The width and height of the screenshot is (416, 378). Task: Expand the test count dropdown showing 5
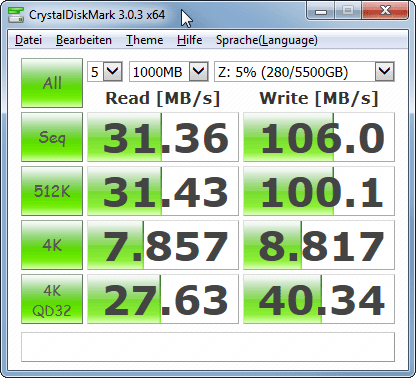tap(112, 71)
